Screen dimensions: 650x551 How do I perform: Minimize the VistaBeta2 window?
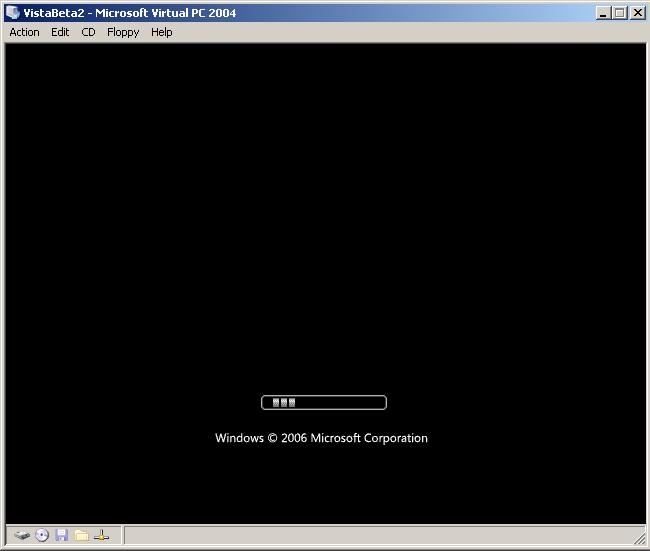click(603, 13)
